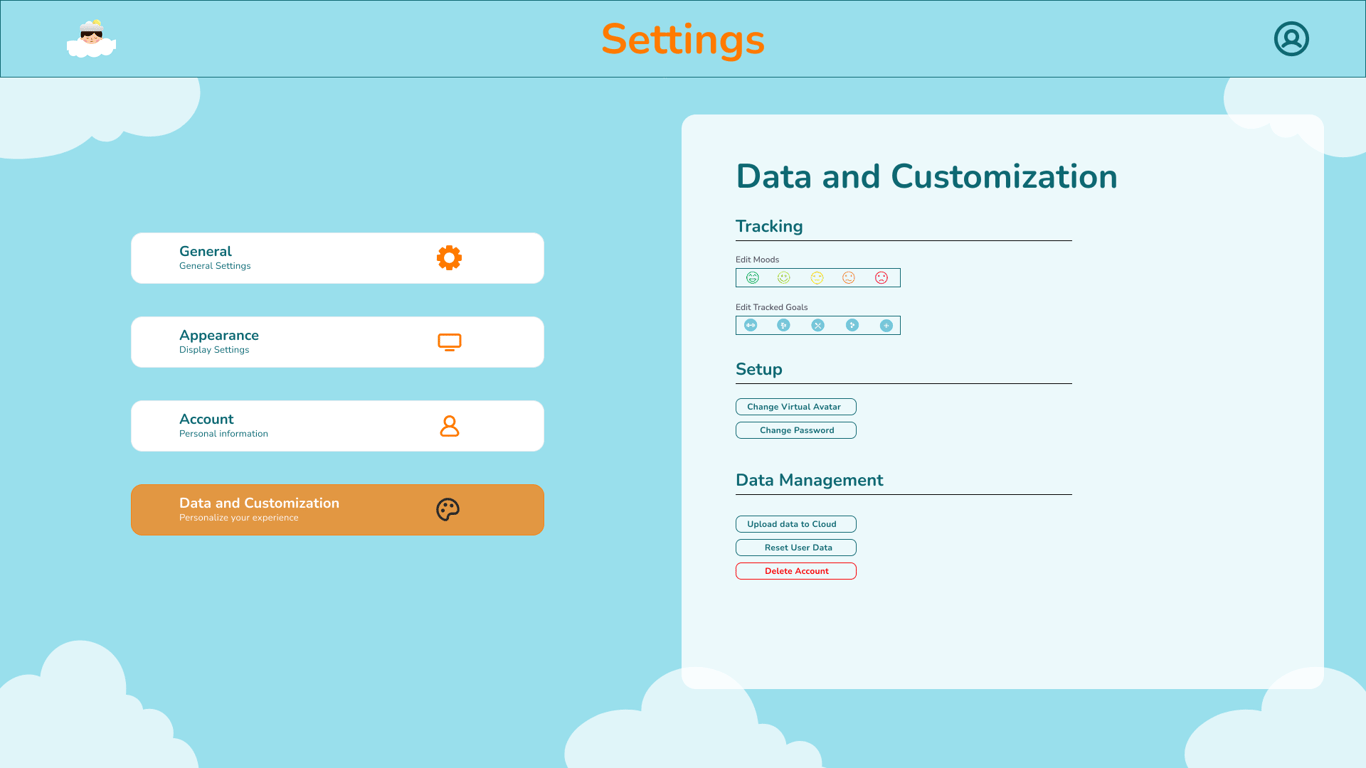1366x768 pixels.
Task: Click the Setup section heading
Action: [x=759, y=369]
